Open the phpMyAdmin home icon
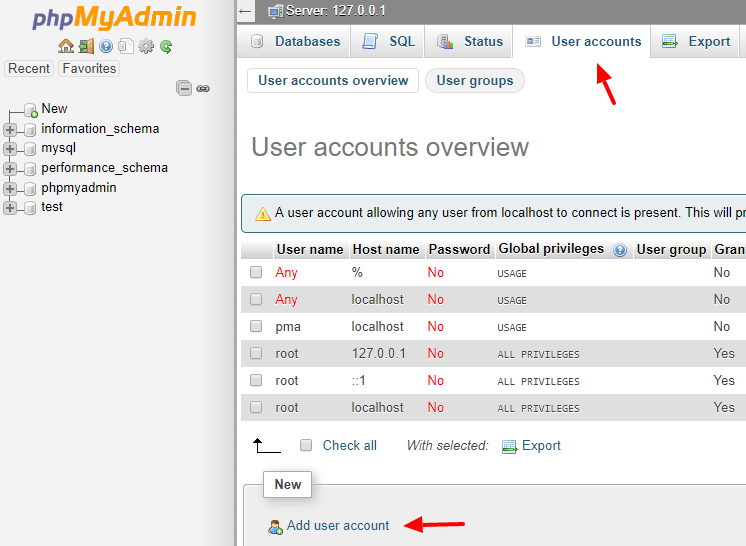The image size is (746, 546). click(66, 46)
